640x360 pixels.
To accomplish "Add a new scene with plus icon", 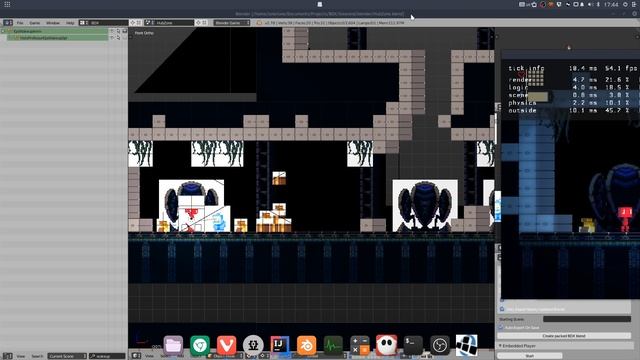I will (198, 23).
